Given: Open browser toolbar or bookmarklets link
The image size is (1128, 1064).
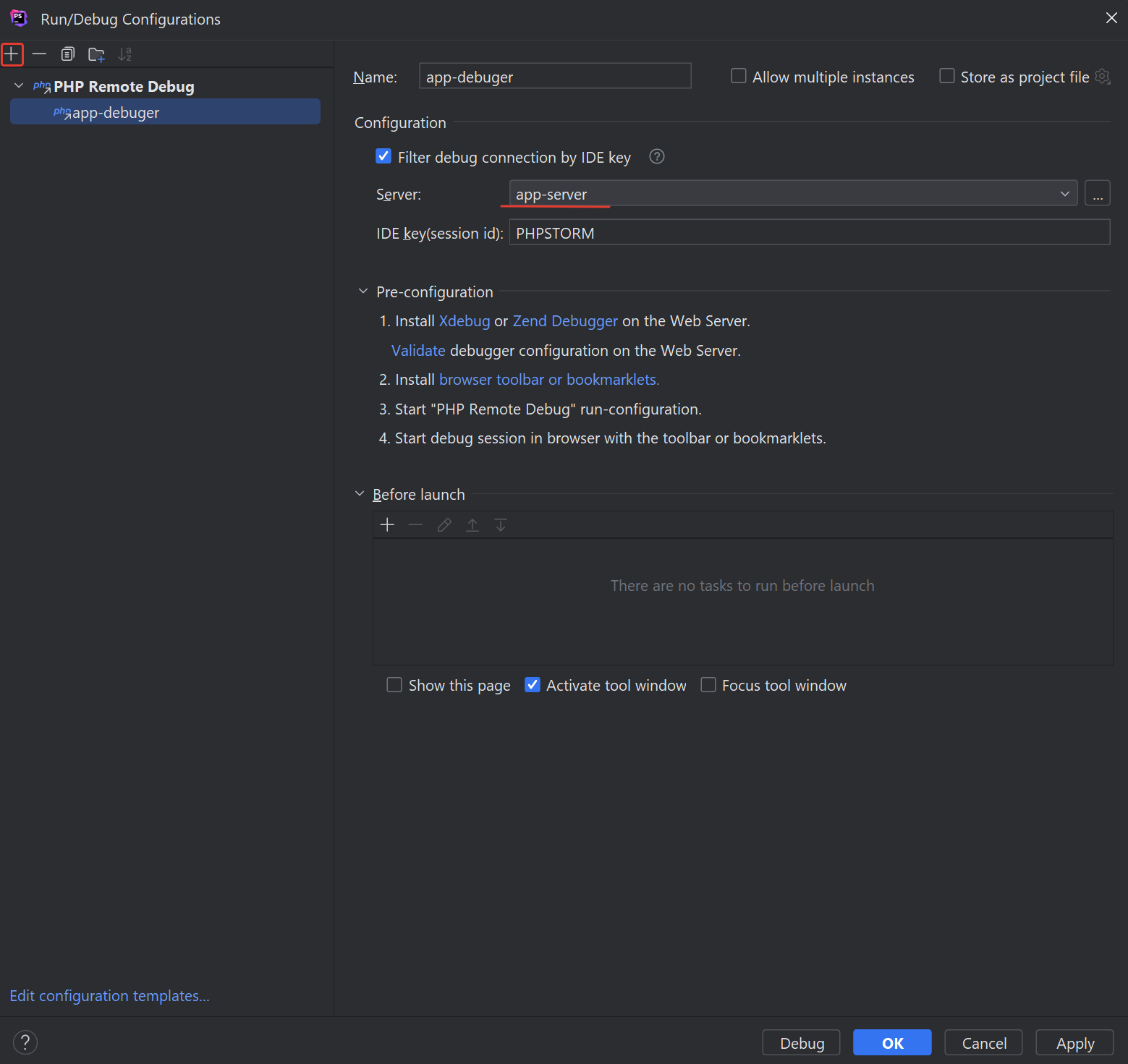Looking at the screenshot, I should (x=549, y=380).
